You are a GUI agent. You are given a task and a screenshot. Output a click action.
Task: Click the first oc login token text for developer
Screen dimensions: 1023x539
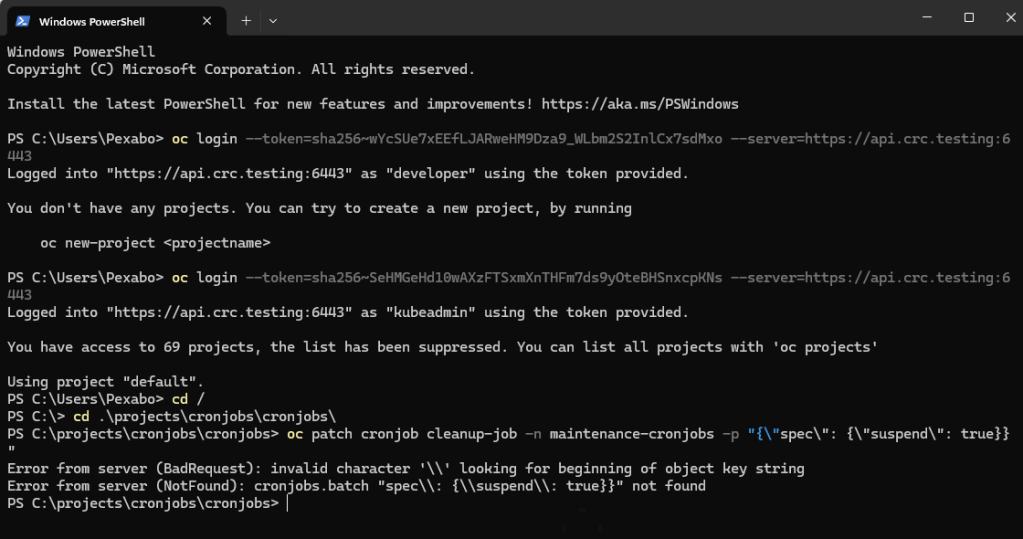pos(483,139)
